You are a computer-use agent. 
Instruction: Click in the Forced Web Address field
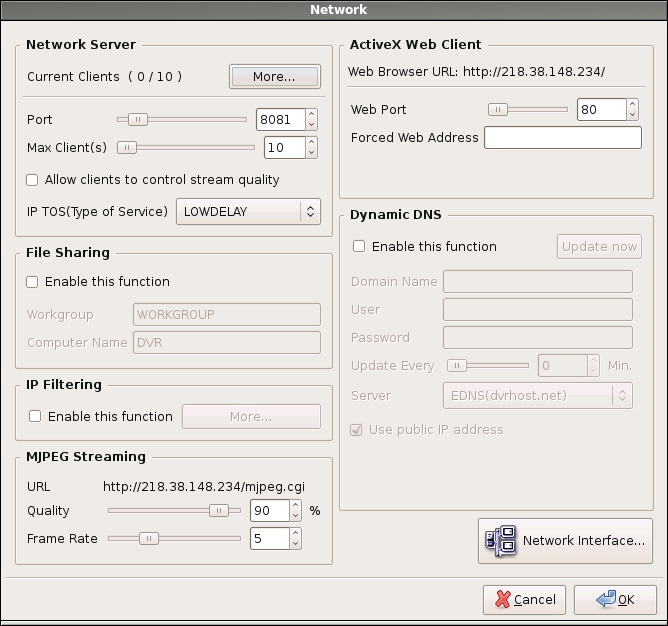coord(562,138)
